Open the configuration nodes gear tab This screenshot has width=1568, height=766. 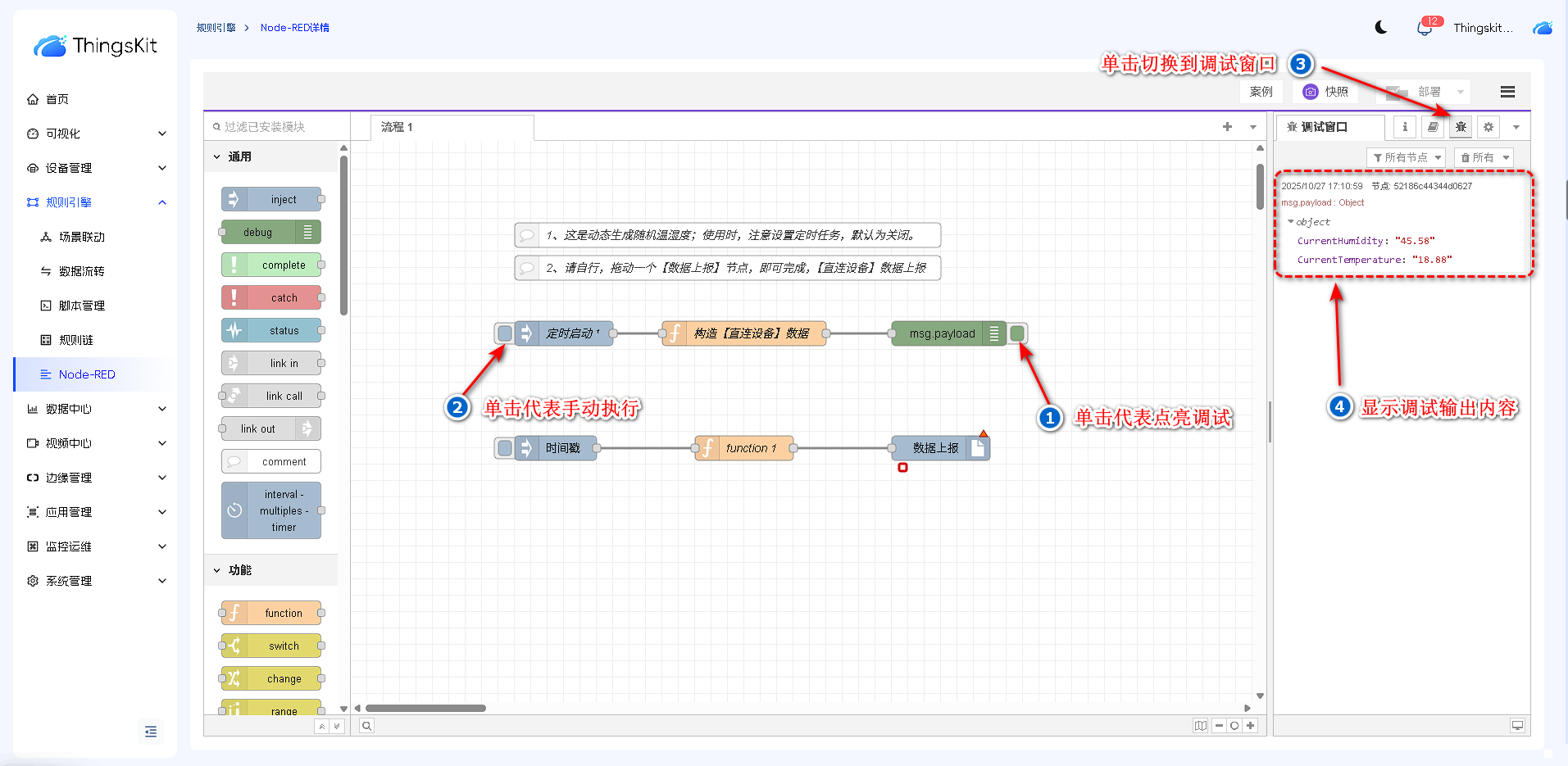click(x=1488, y=127)
